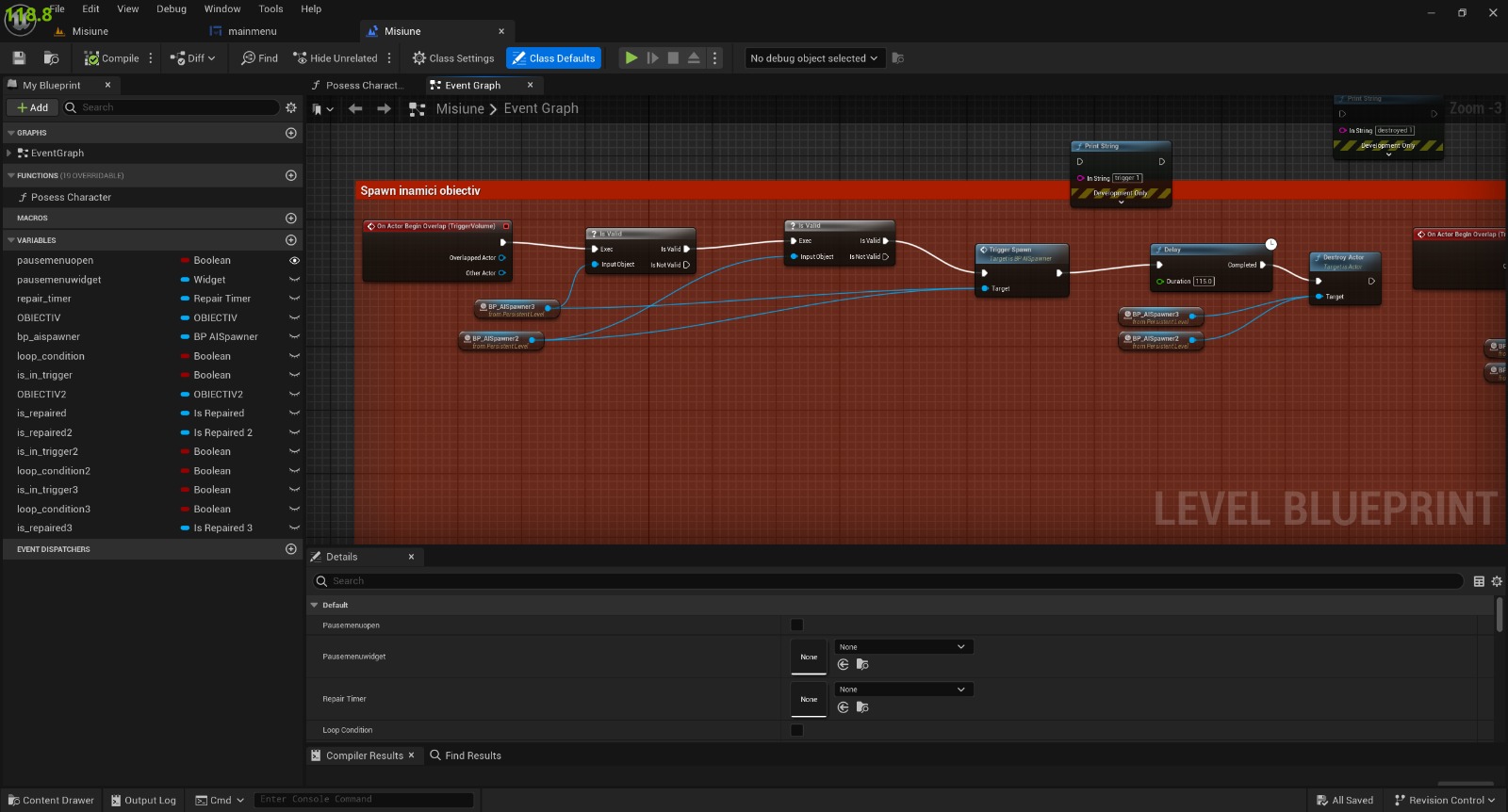Open the graph bookmarks dropdown

[323, 109]
